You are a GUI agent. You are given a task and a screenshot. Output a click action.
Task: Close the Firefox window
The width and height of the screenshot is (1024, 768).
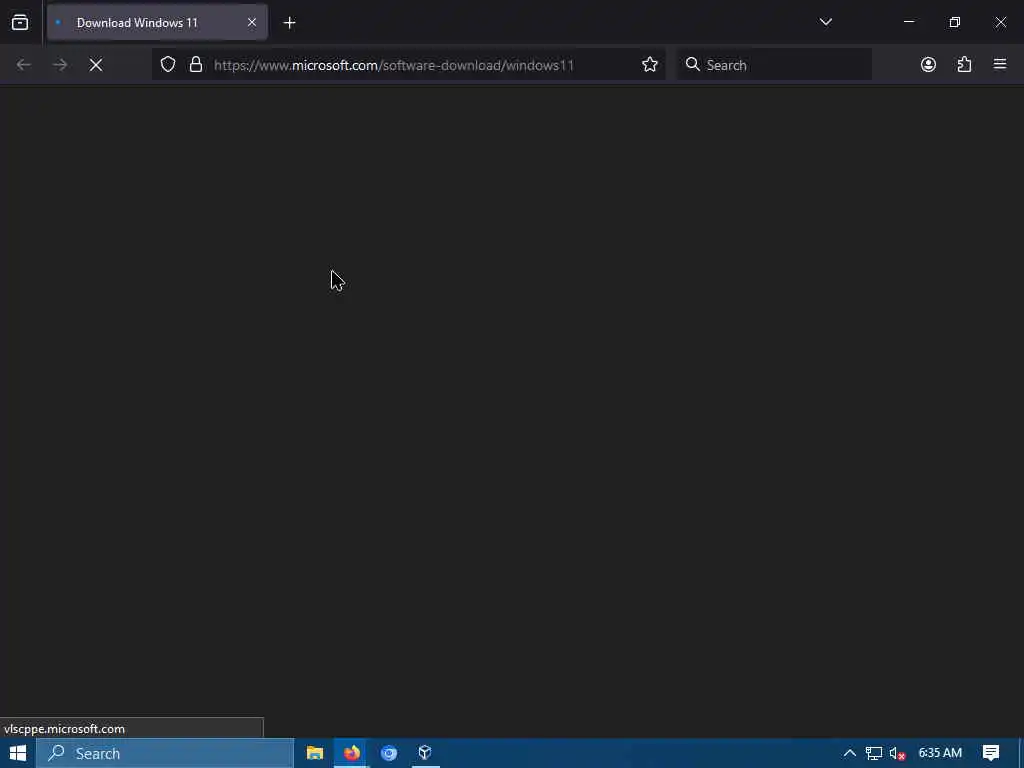(1000, 22)
